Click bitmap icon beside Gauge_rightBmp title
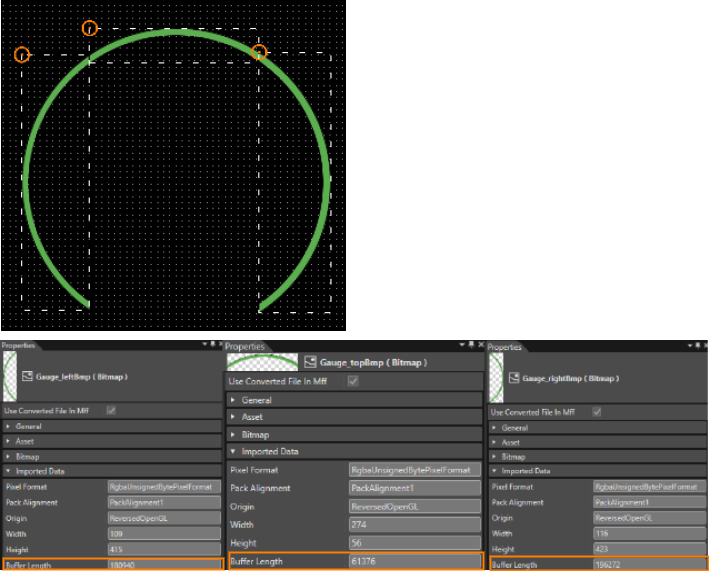Image resolution: width=709 pixels, height=571 pixels. click(x=514, y=378)
